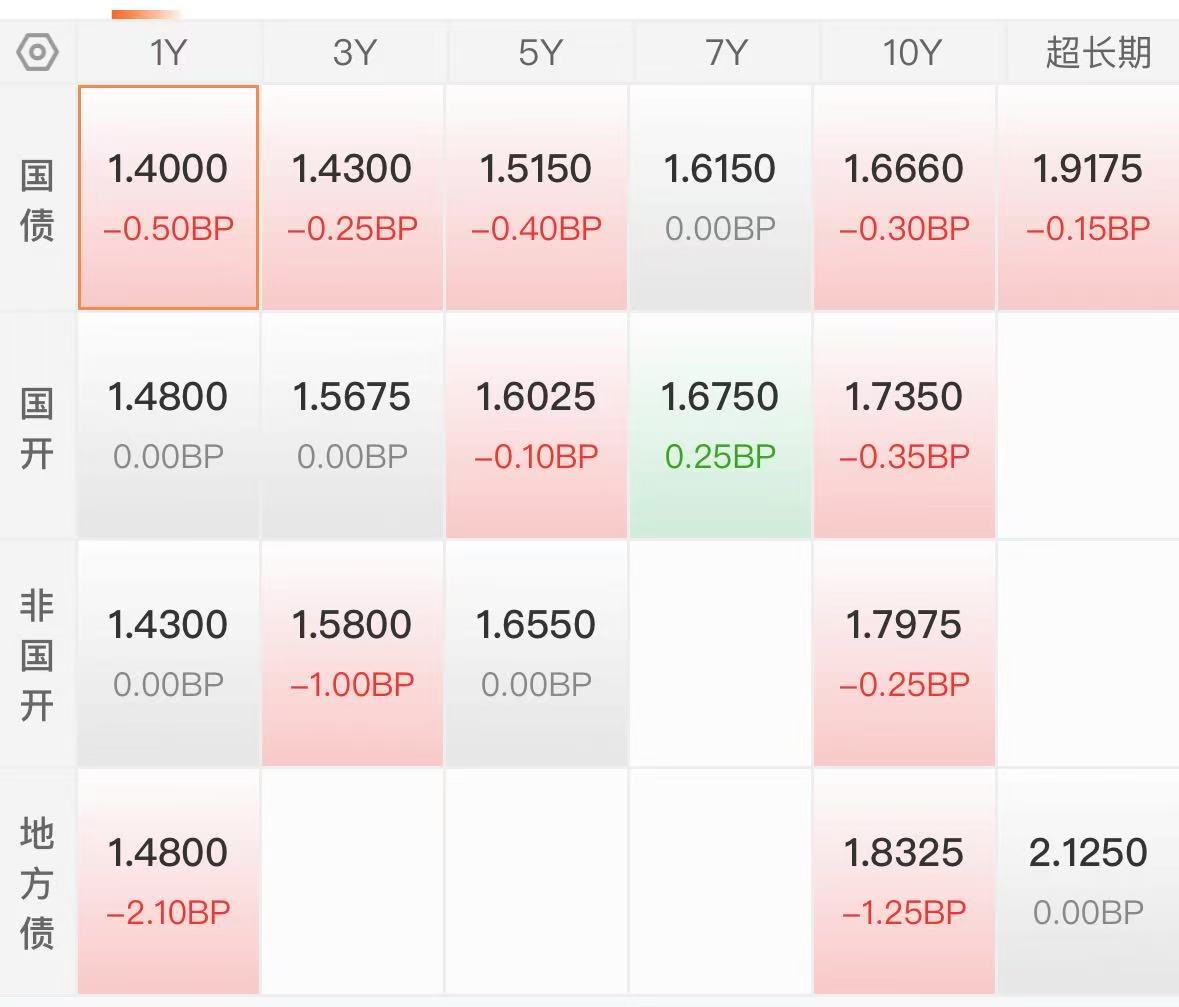The height and width of the screenshot is (1007, 1179).
Task: Select the 5Y column header
Action: (x=538, y=53)
